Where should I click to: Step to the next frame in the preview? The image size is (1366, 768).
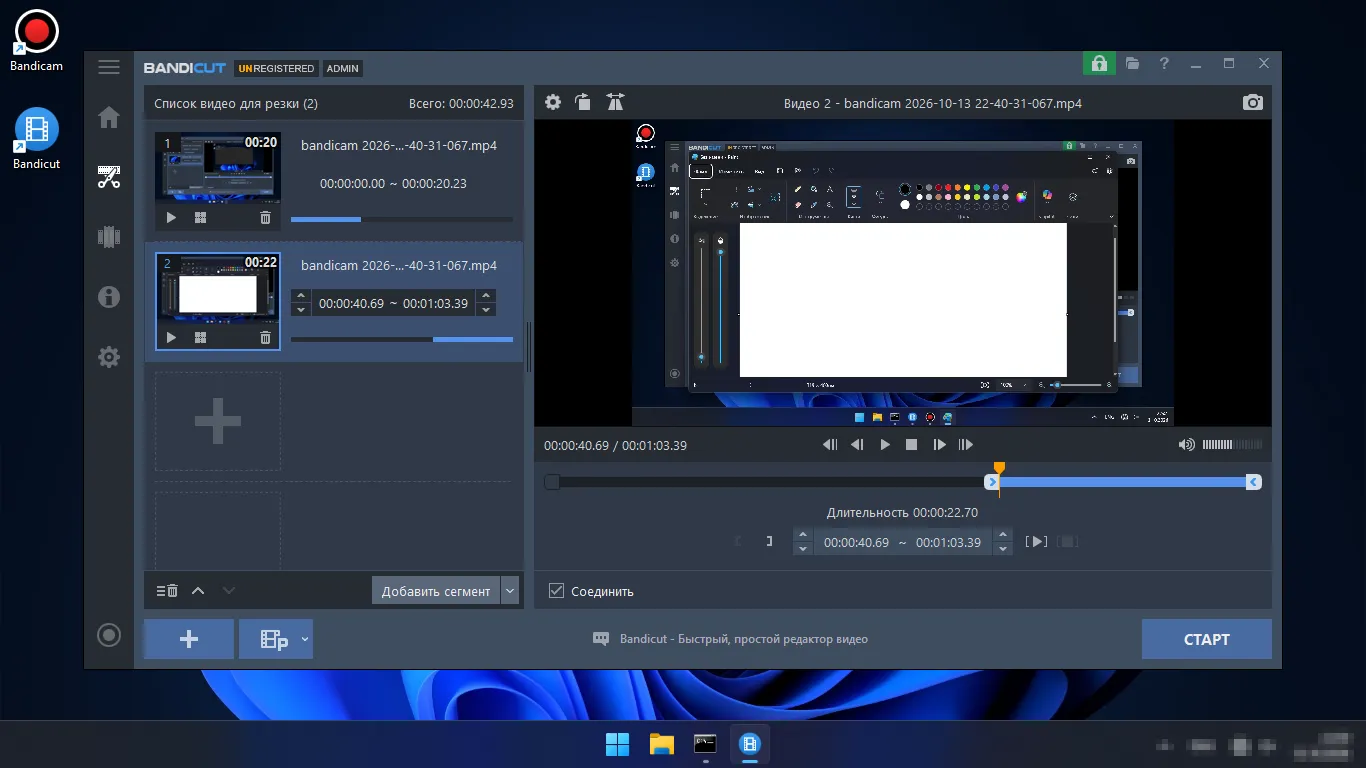939,445
